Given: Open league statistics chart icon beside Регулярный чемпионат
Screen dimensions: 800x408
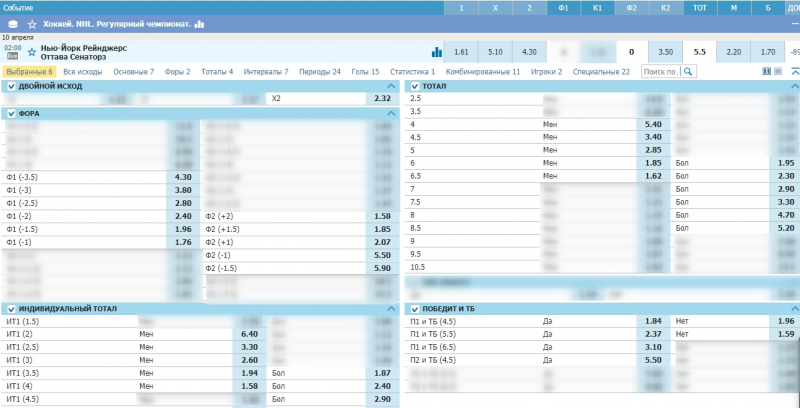Looking at the screenshot, I should [x=199, y=23].
